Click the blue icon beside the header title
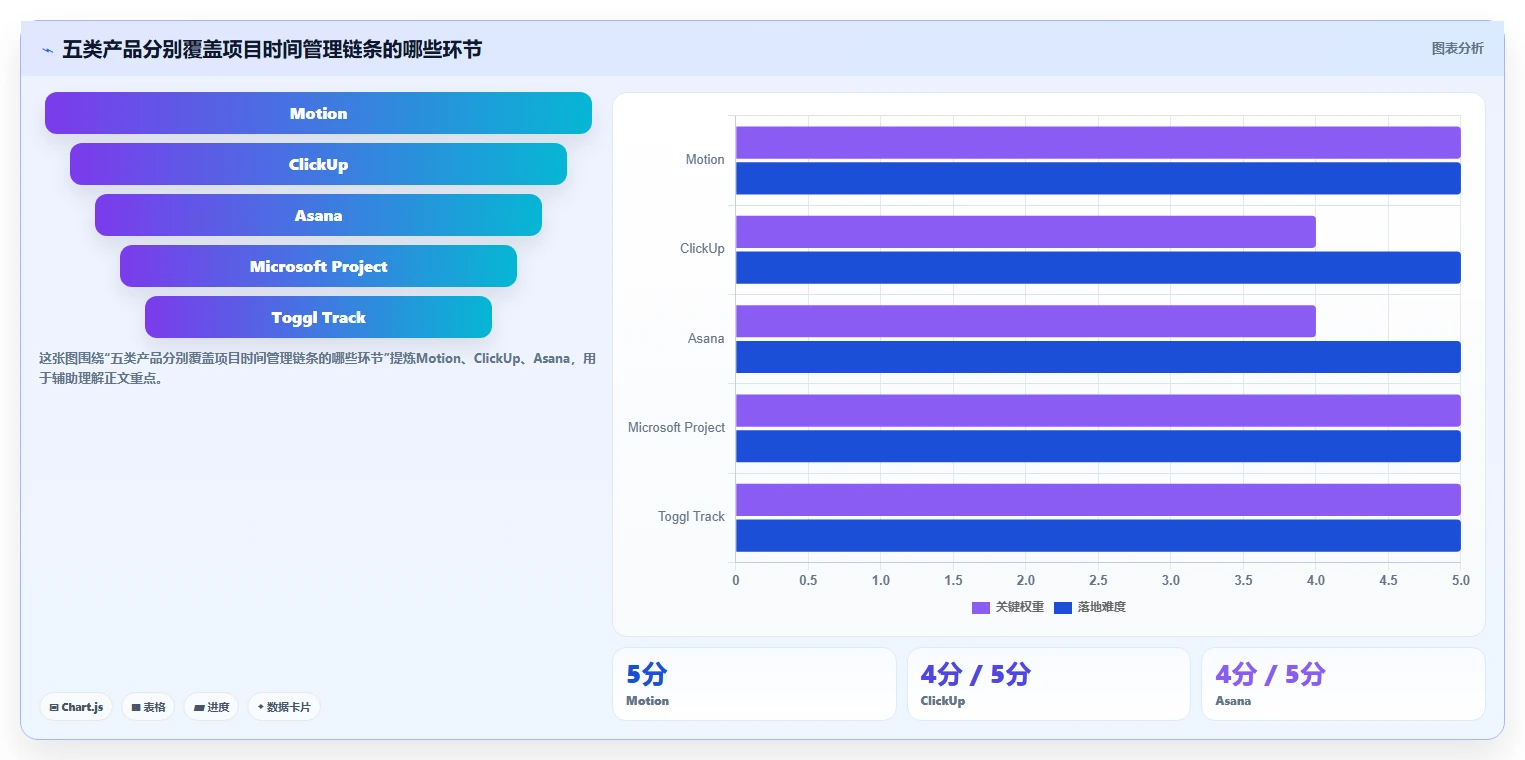The height and width of the screenshot is (760, 1525). point(47,50)
